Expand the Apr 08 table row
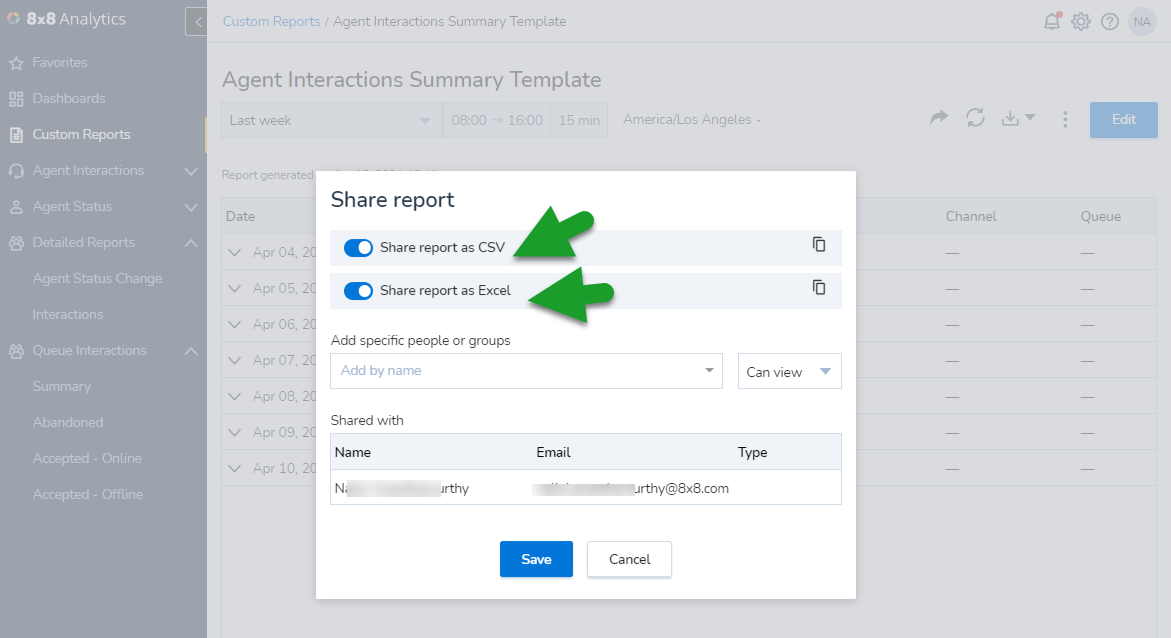The image size is (1171, 638). (234, 397)
